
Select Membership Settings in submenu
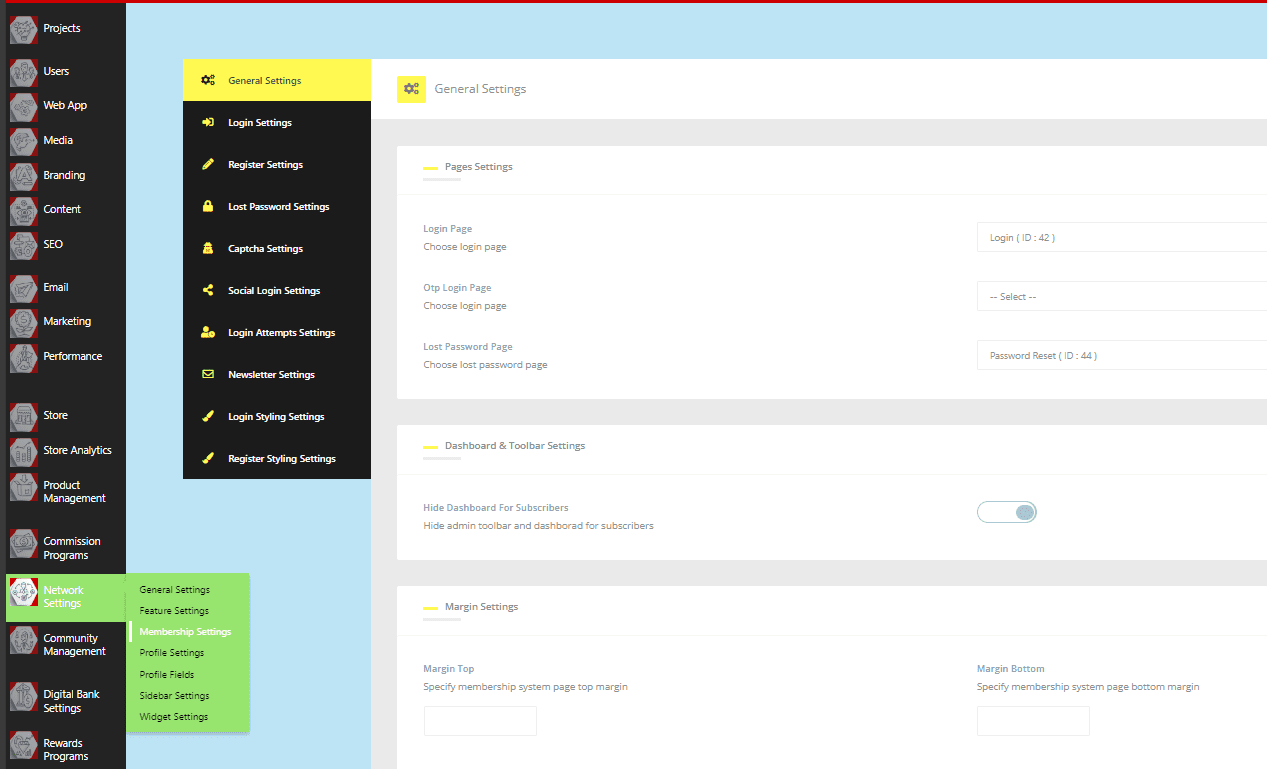coord(185,632)
